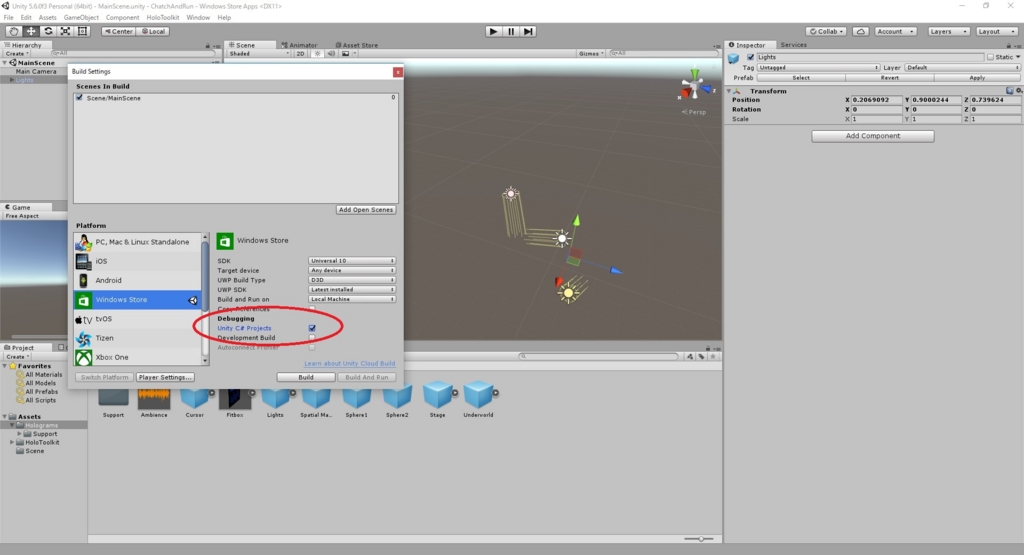Select the Lights prefab asset
This screenshot has height=555, width=1024.
click(x=276, y=400)
